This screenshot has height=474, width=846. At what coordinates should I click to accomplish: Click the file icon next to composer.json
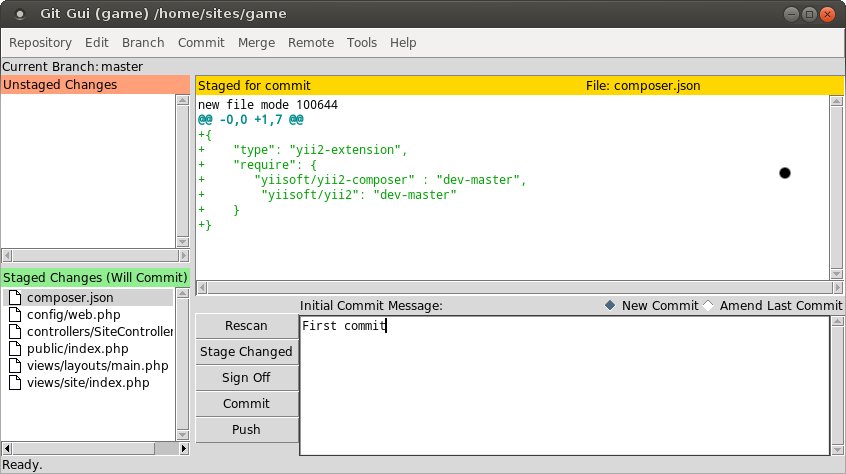click(x=15, y=298)
